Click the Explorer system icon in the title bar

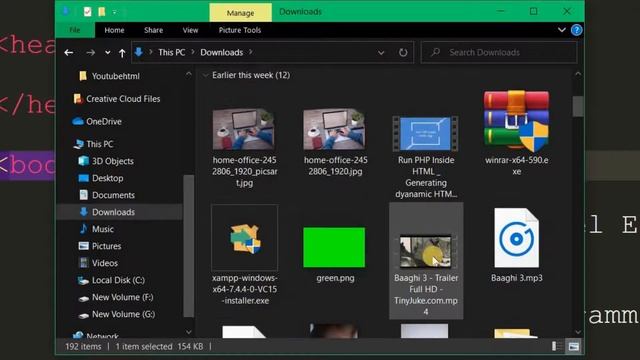click(65, 11)
